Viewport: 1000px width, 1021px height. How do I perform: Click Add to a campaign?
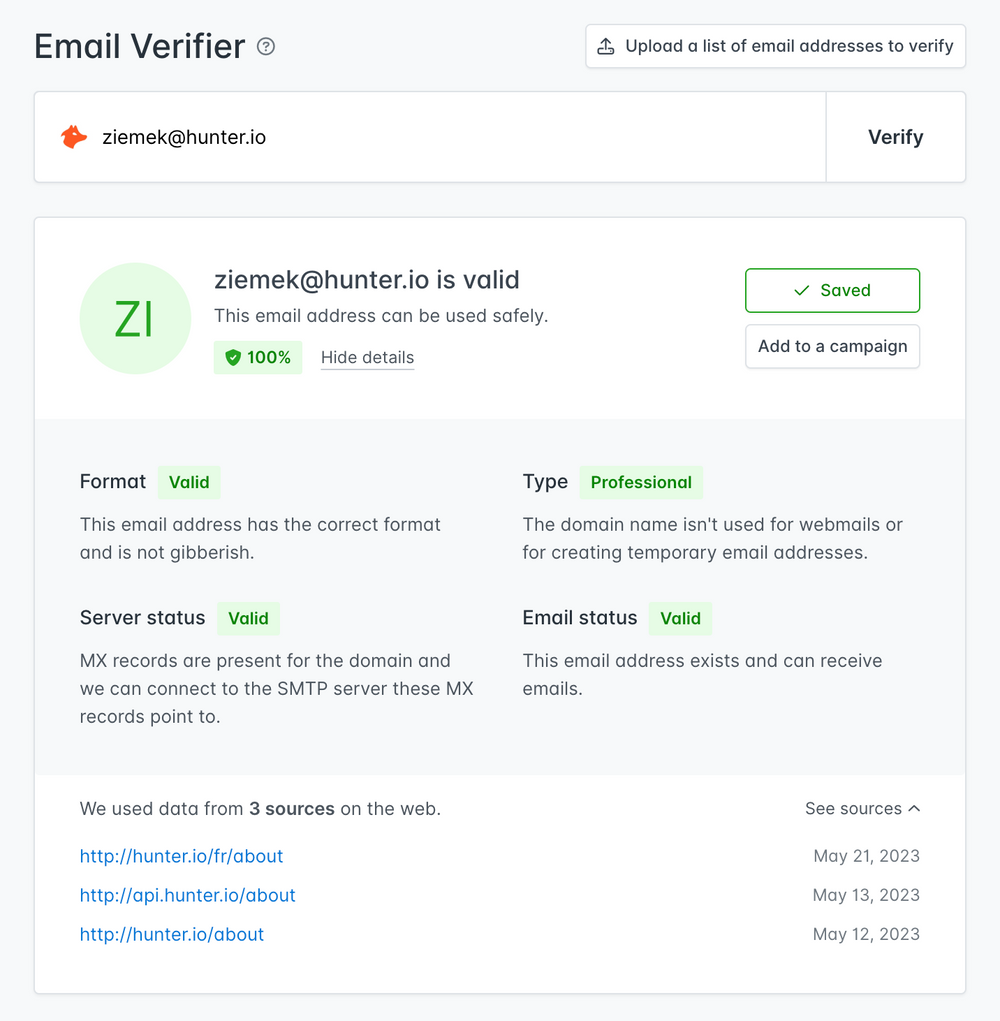(x=832, y=346)
